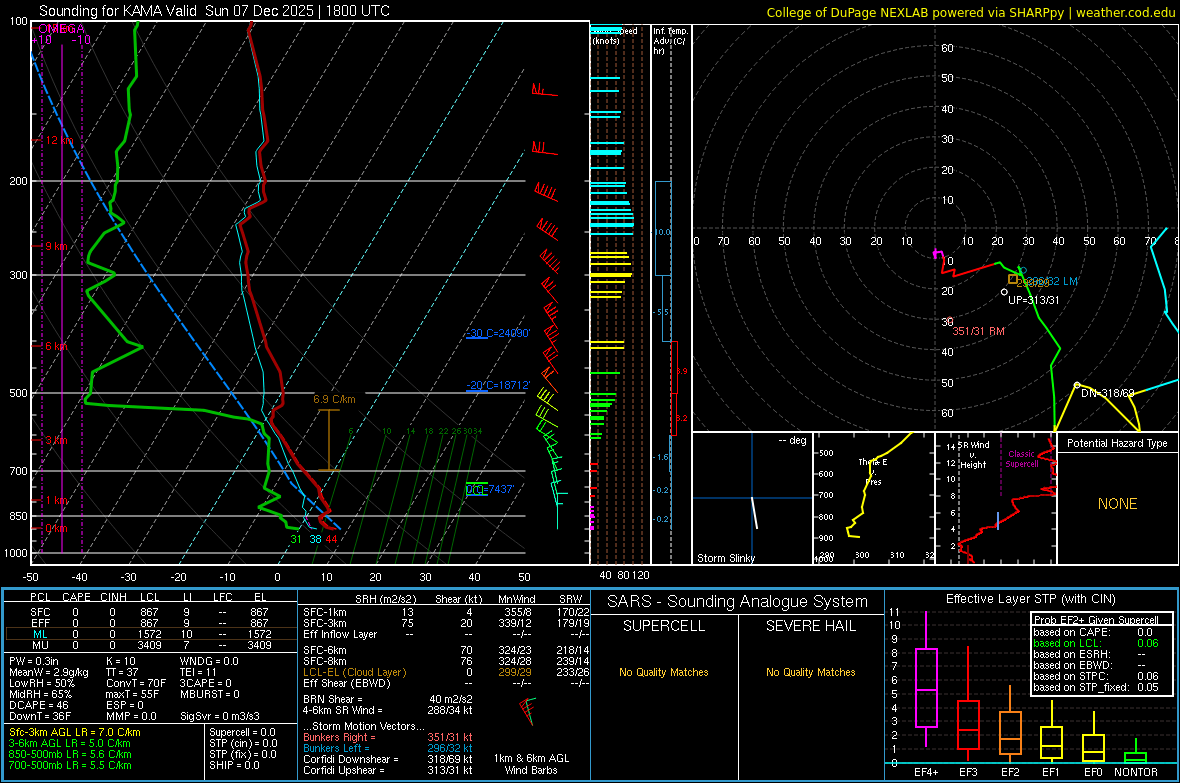Click the orange "6.9 C/km" lapse rate label

334,400
